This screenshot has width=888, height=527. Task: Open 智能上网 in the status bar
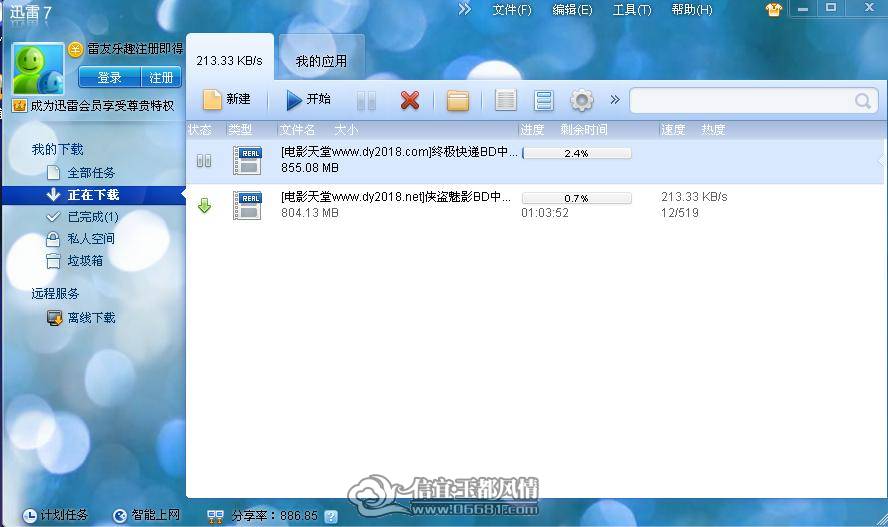coord(147,515)
